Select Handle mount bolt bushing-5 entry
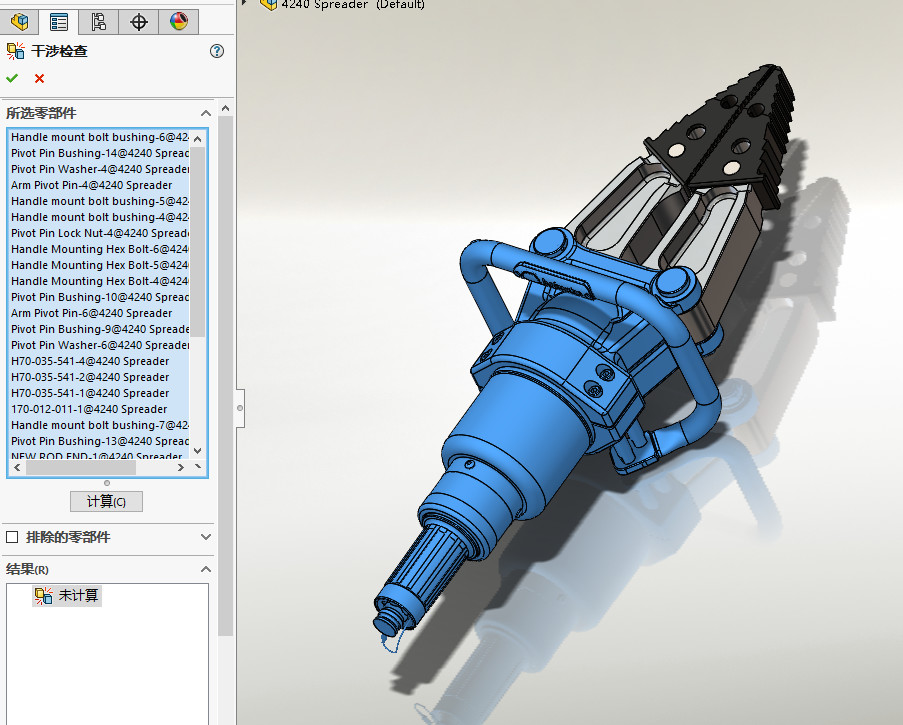The height and width of the screenshot is (725, 903). (100, 201)
